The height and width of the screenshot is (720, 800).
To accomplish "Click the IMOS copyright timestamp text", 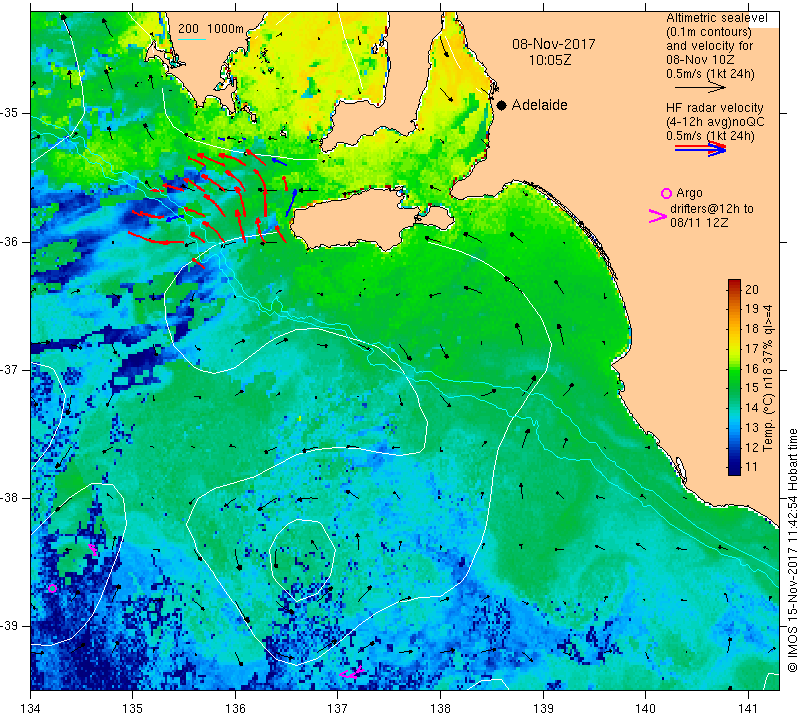I will pyautogui.click(x=792, y=551).
